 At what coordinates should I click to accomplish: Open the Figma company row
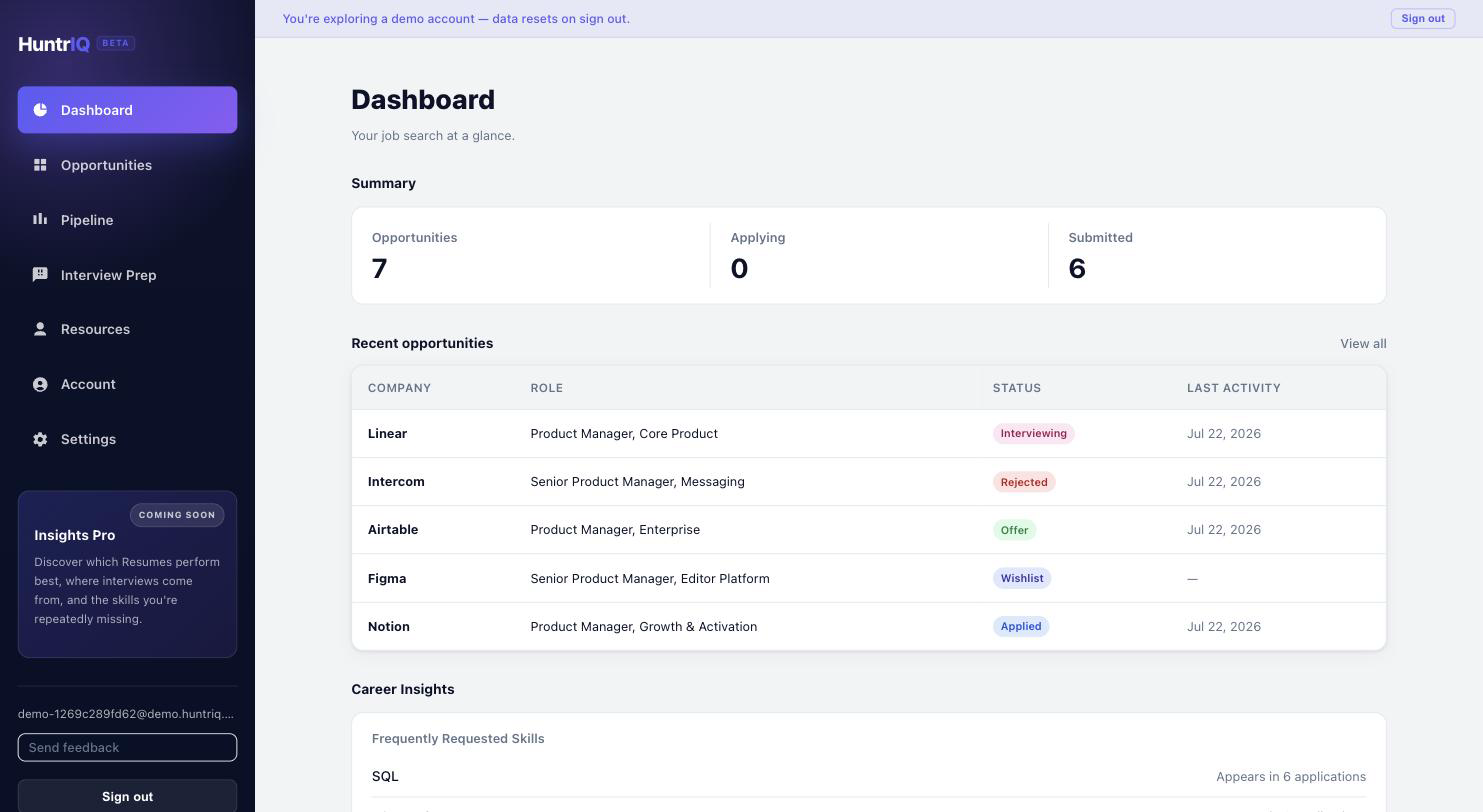pos(868,578)
